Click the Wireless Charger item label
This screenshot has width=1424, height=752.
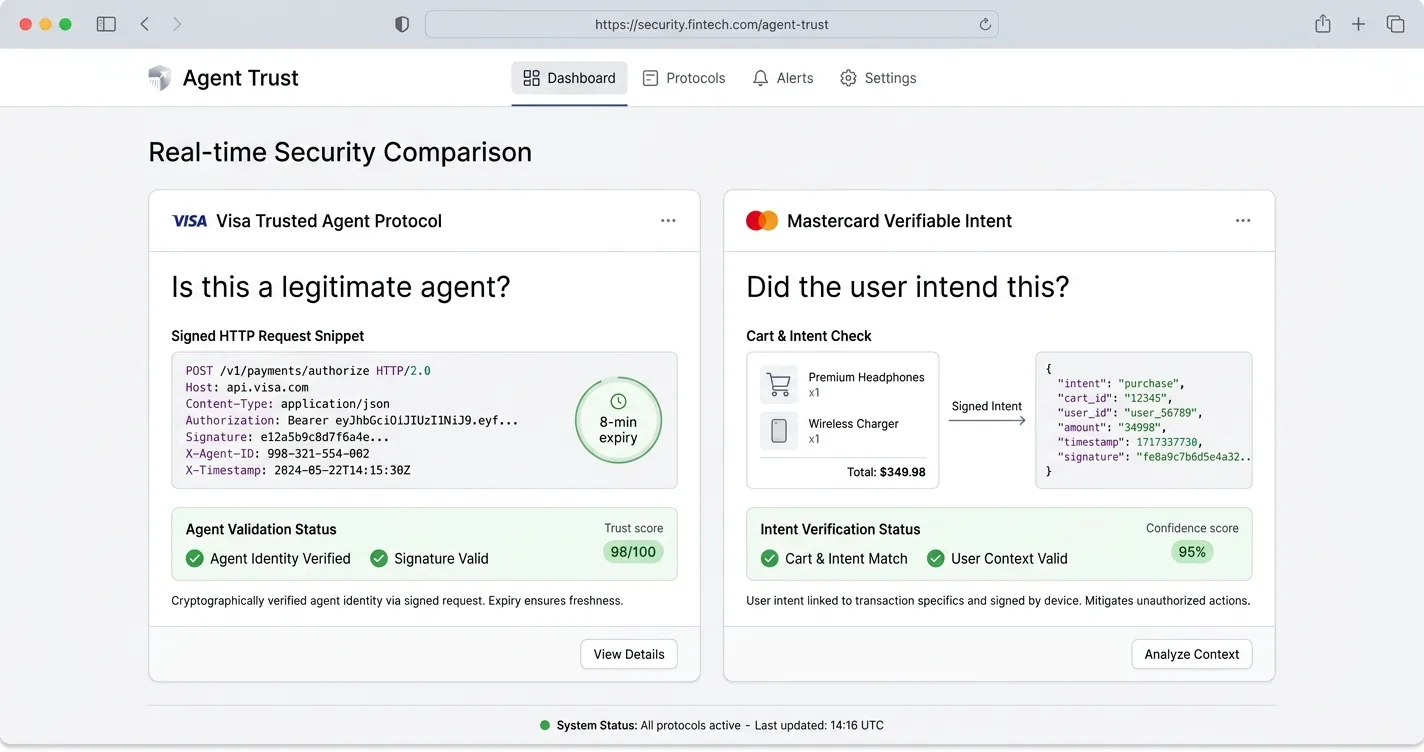coord(853,423)
